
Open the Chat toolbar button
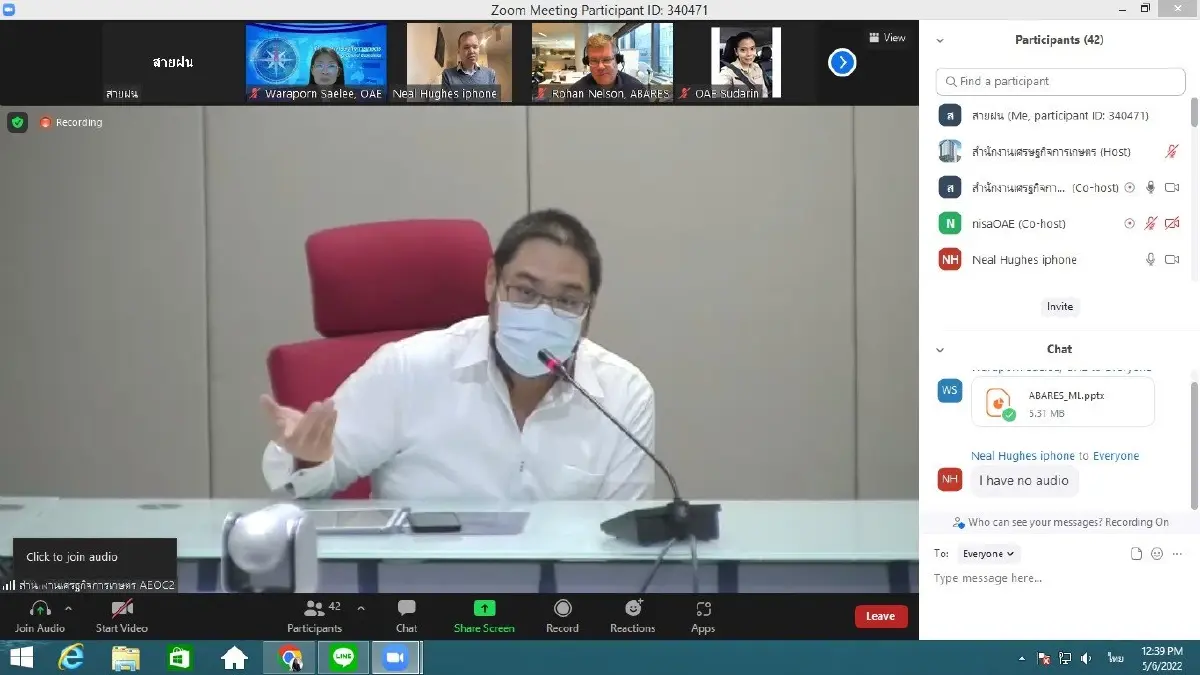point(406,616)
